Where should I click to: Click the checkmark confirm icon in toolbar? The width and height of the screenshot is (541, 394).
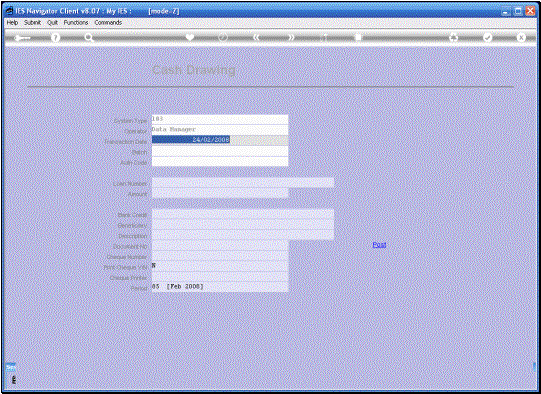pos(487,37)
